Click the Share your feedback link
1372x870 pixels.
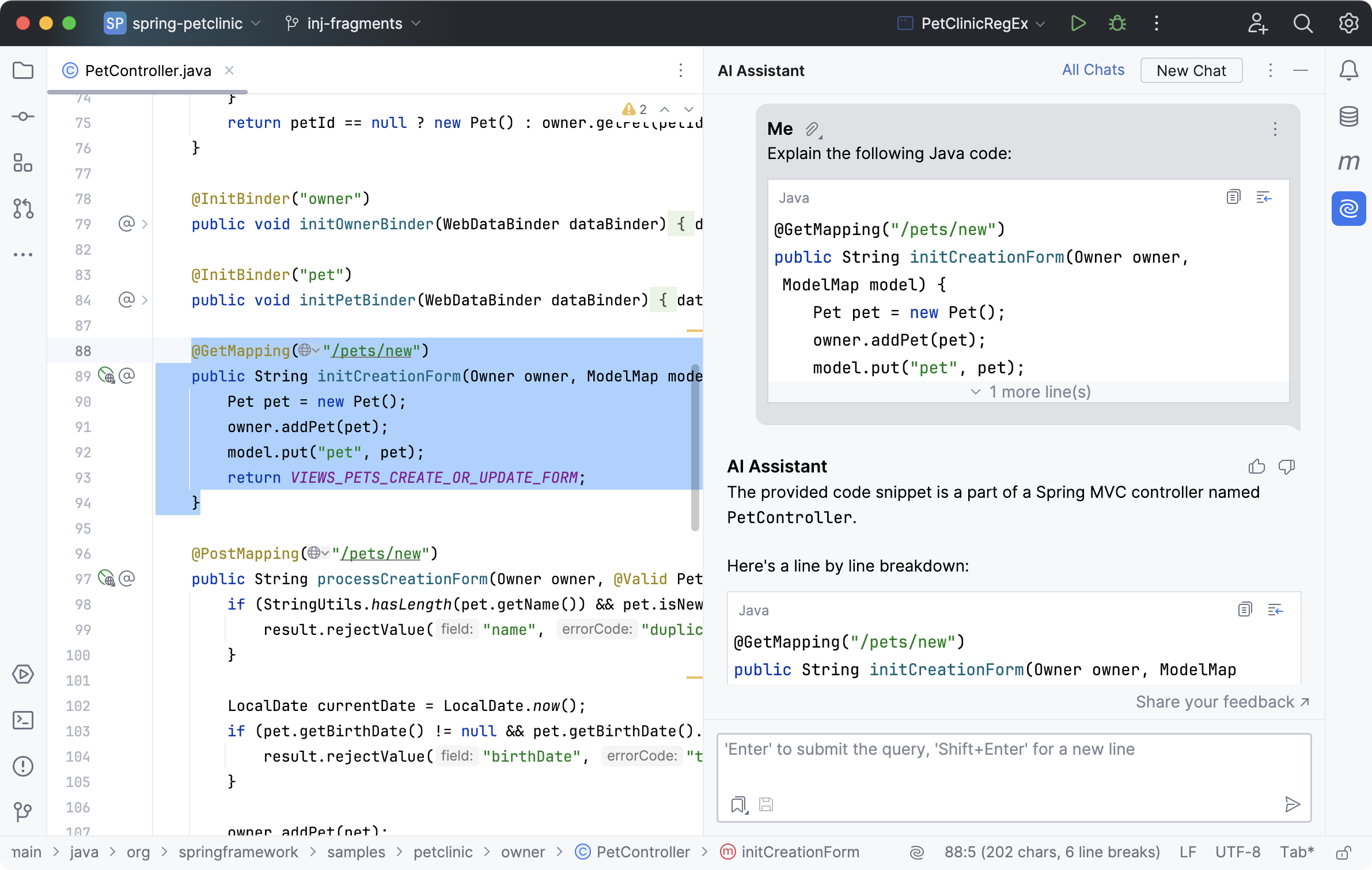[x=1215, y=702]
